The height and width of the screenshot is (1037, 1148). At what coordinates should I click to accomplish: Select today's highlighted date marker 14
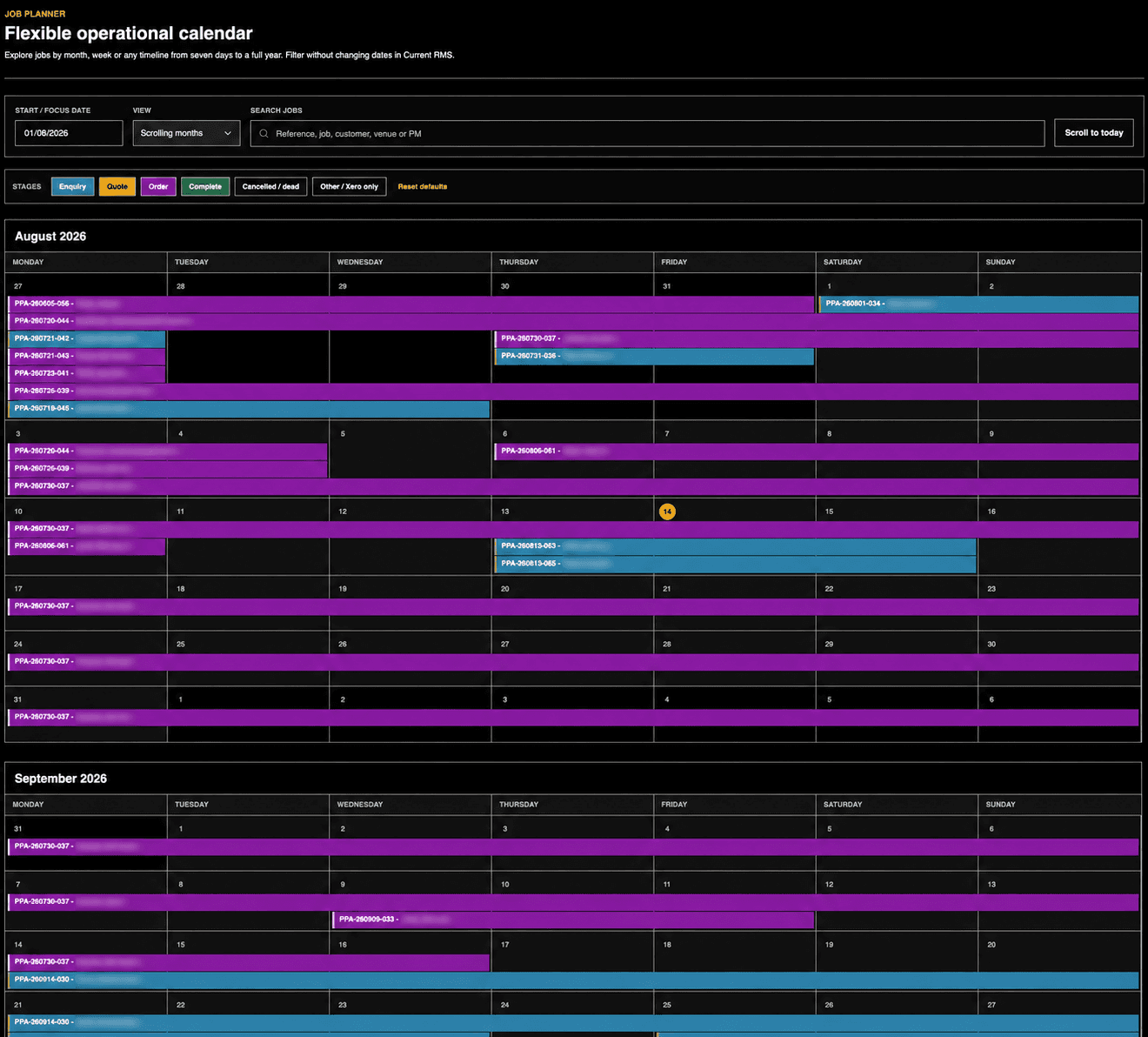[667, 512]
